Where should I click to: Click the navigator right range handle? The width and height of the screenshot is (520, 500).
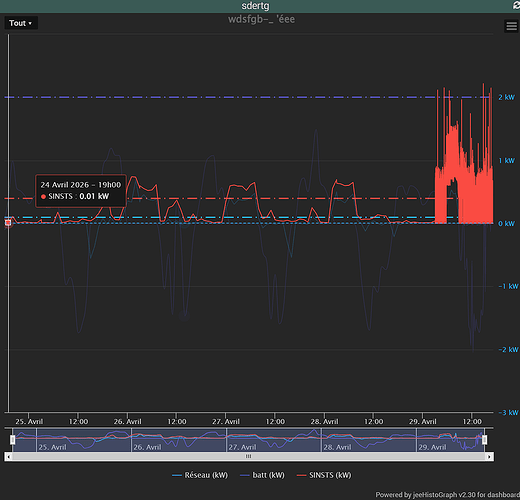pos(484,440)
